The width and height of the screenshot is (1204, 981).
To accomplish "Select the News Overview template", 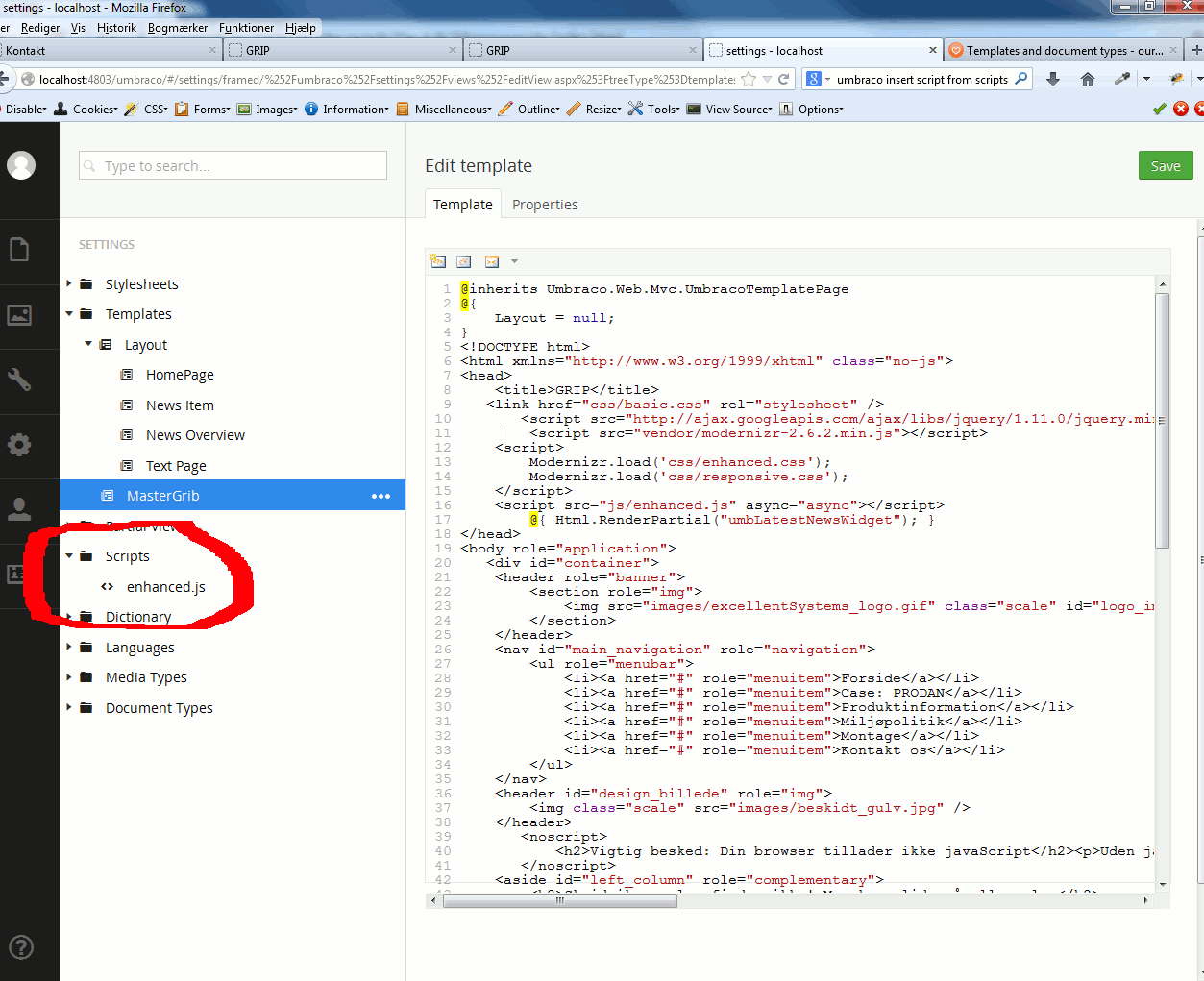I will click(x=195, y=435).
